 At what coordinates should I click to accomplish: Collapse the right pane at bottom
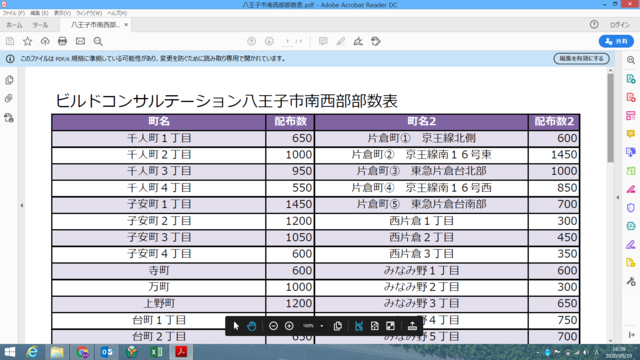[631, 335]
